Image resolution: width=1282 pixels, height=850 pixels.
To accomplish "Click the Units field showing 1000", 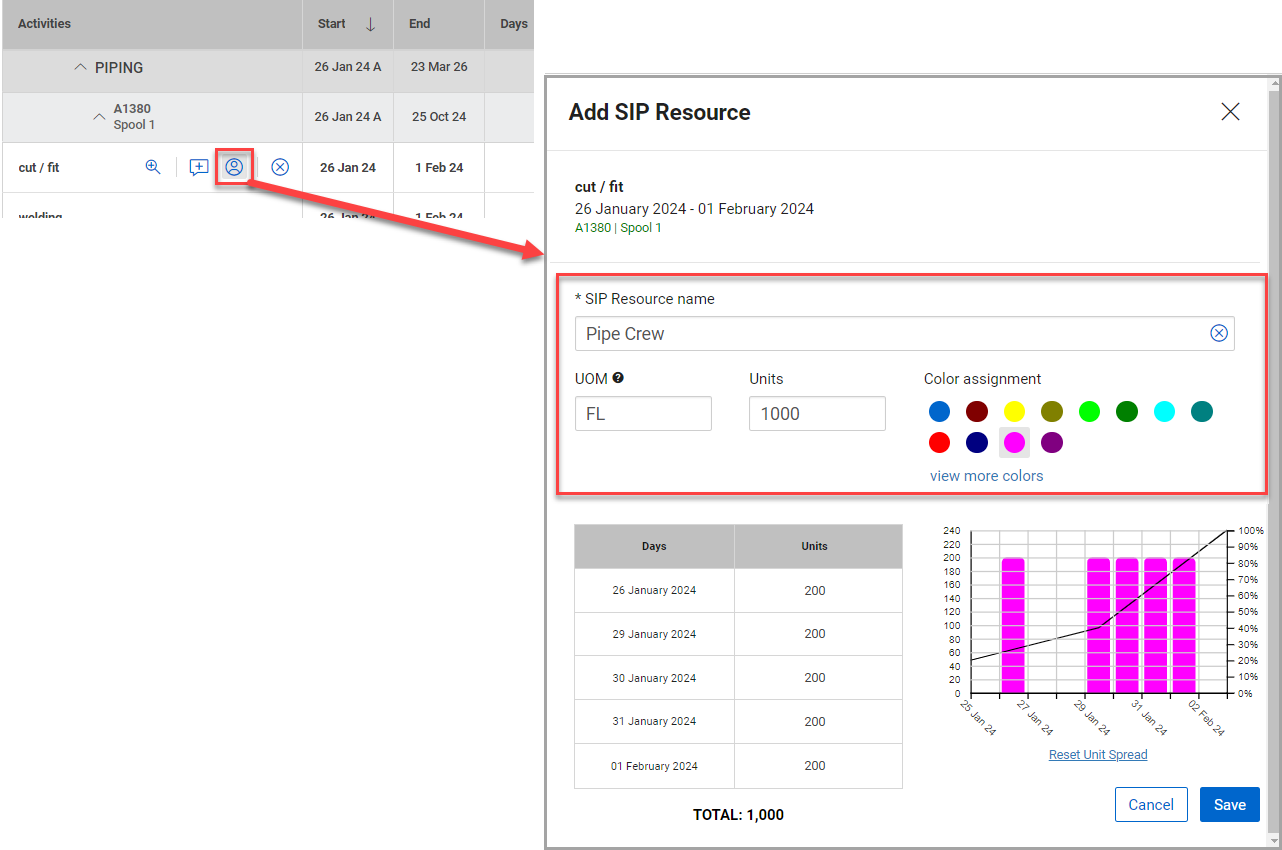I will click(x=817, y=412).
